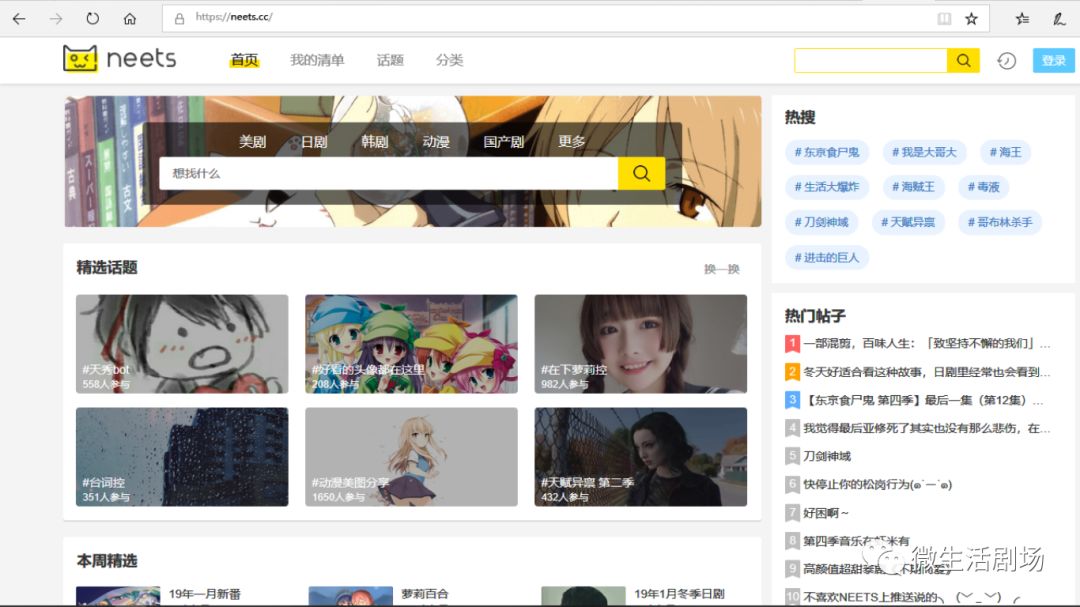Viewport: 1080px width, 607px height.
Task: Open the 话题 navigation tab
Action: 390,61
